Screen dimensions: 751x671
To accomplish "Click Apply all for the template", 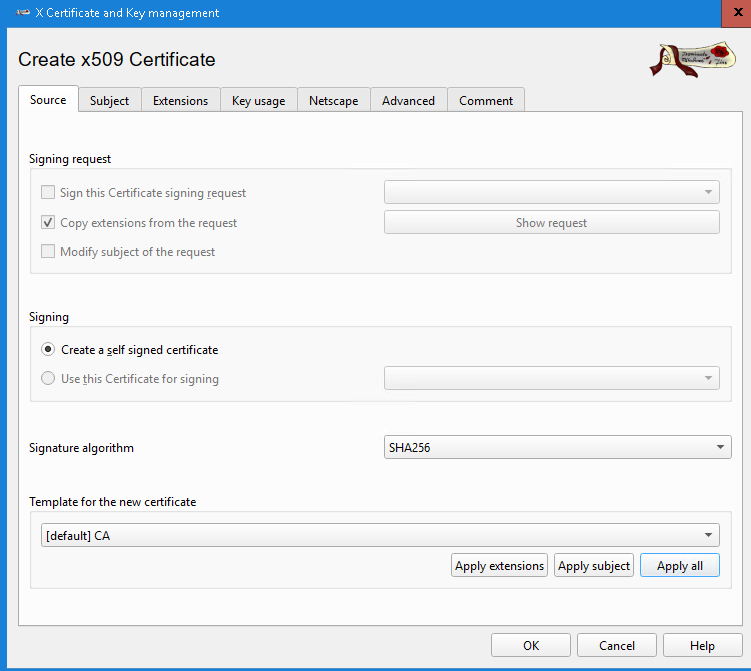I will pyautogui.click(x=679, y=566).
